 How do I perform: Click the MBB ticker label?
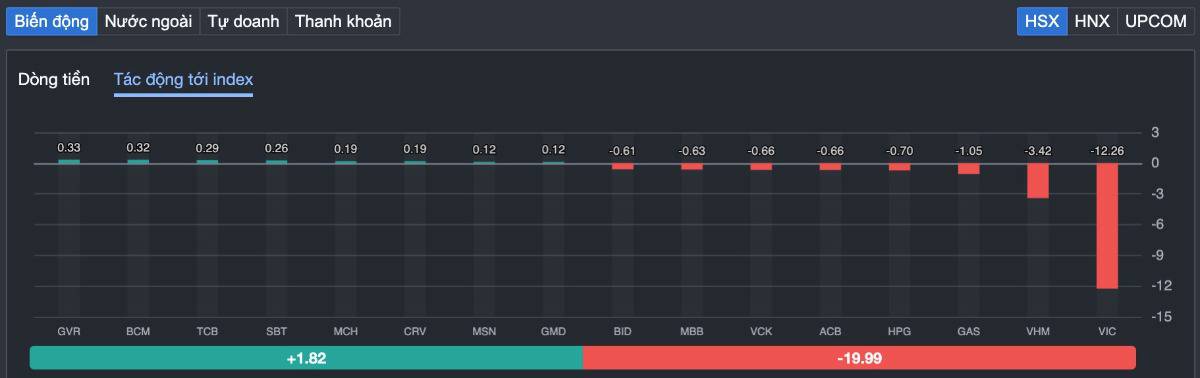[x=691, y=331]
